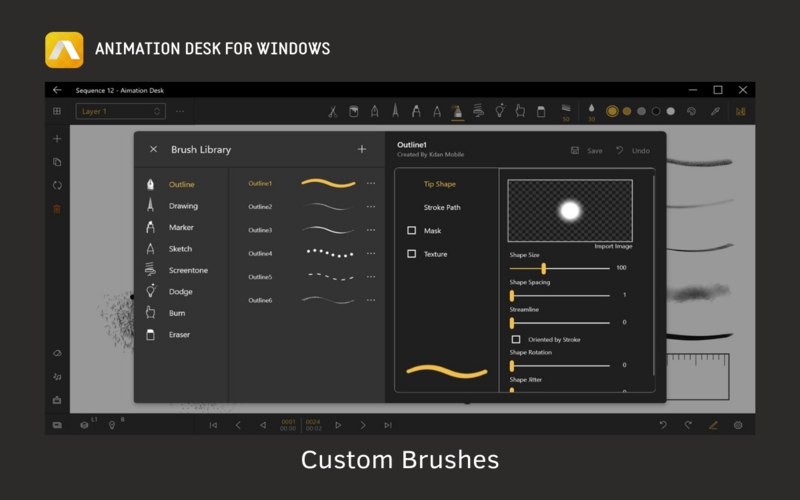Click the tip shape preview thumbnail
This screenshot has height=500, width=800.
(570, 210)
